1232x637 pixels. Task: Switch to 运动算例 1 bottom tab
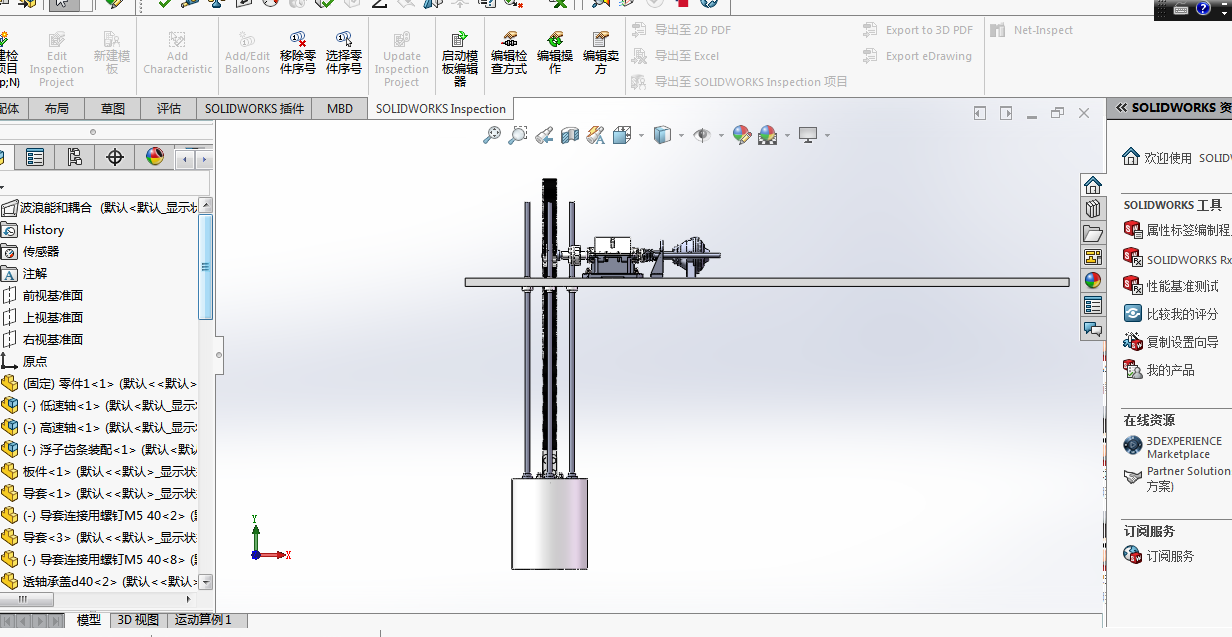point(203,620)
